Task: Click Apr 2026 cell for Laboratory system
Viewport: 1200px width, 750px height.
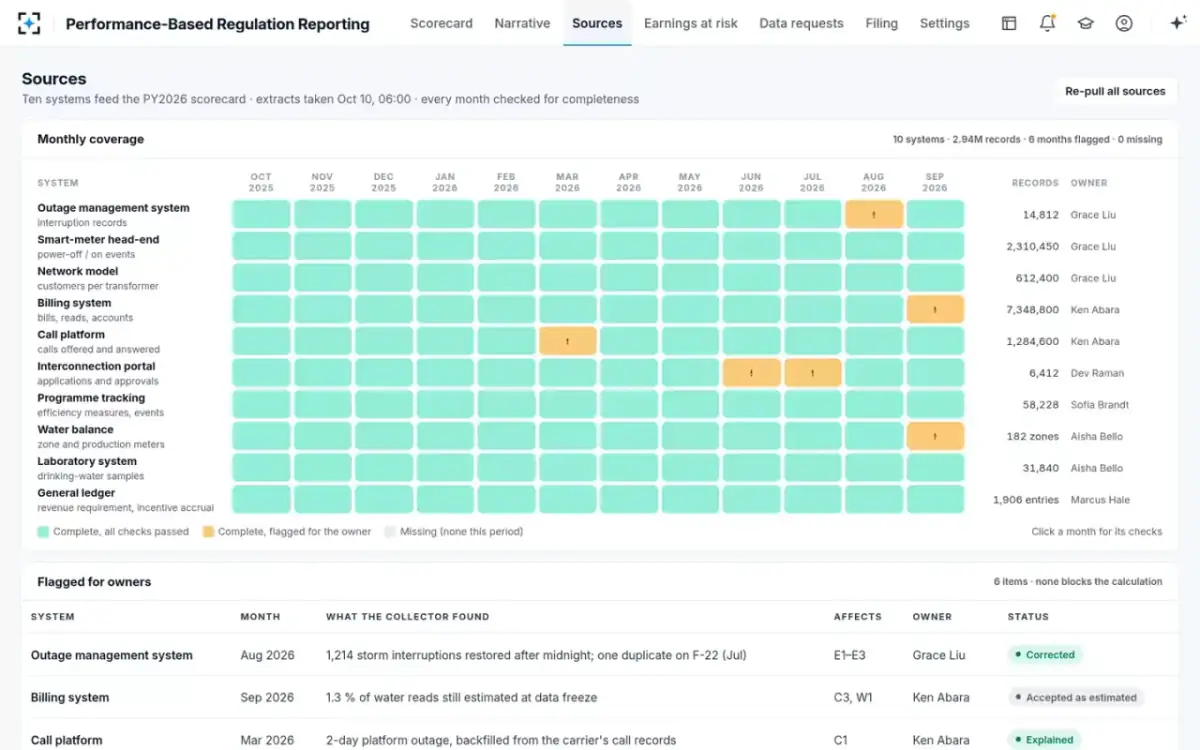Action: tap(628, 468)
